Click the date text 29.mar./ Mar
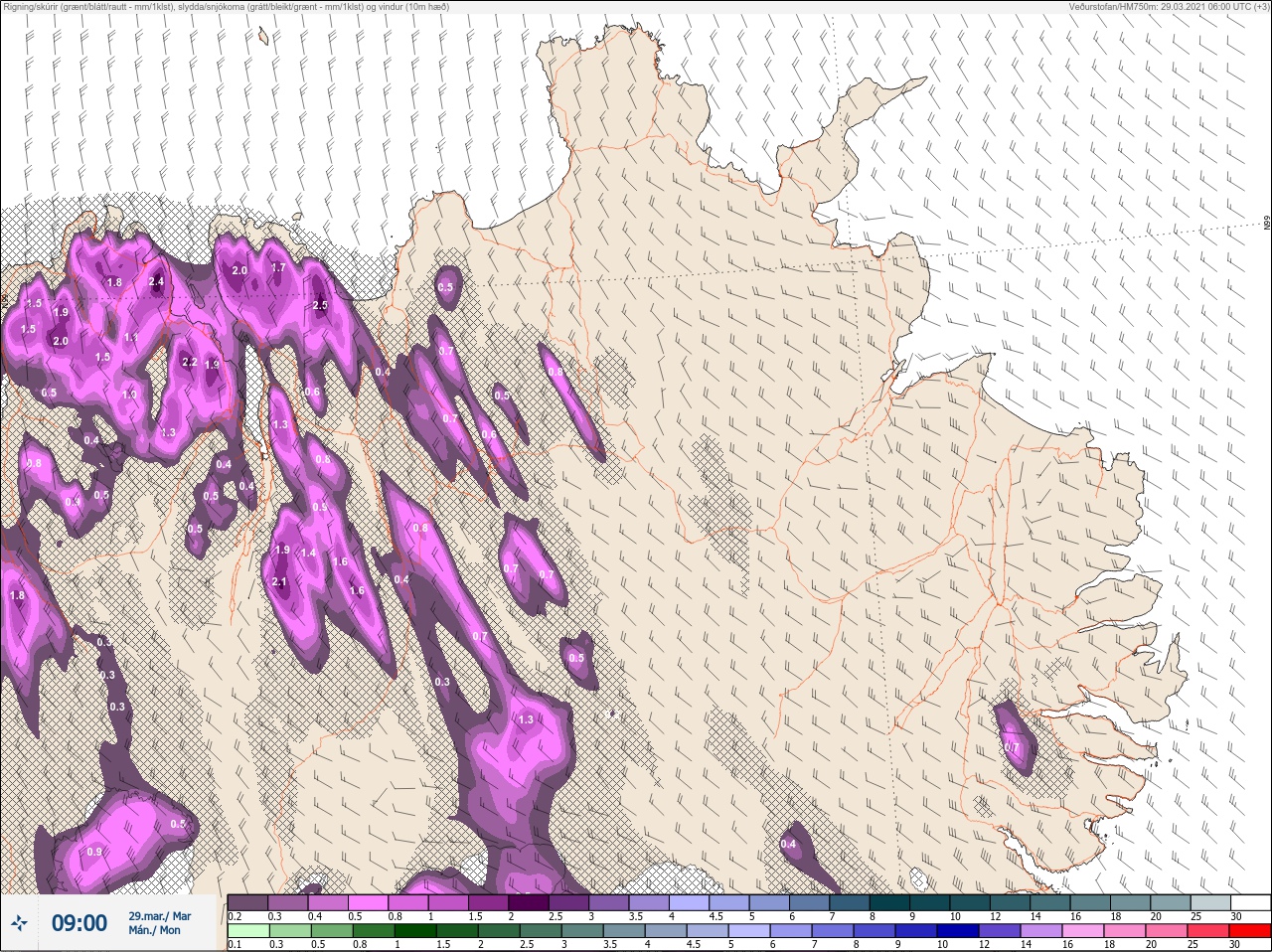 point(159,915)
